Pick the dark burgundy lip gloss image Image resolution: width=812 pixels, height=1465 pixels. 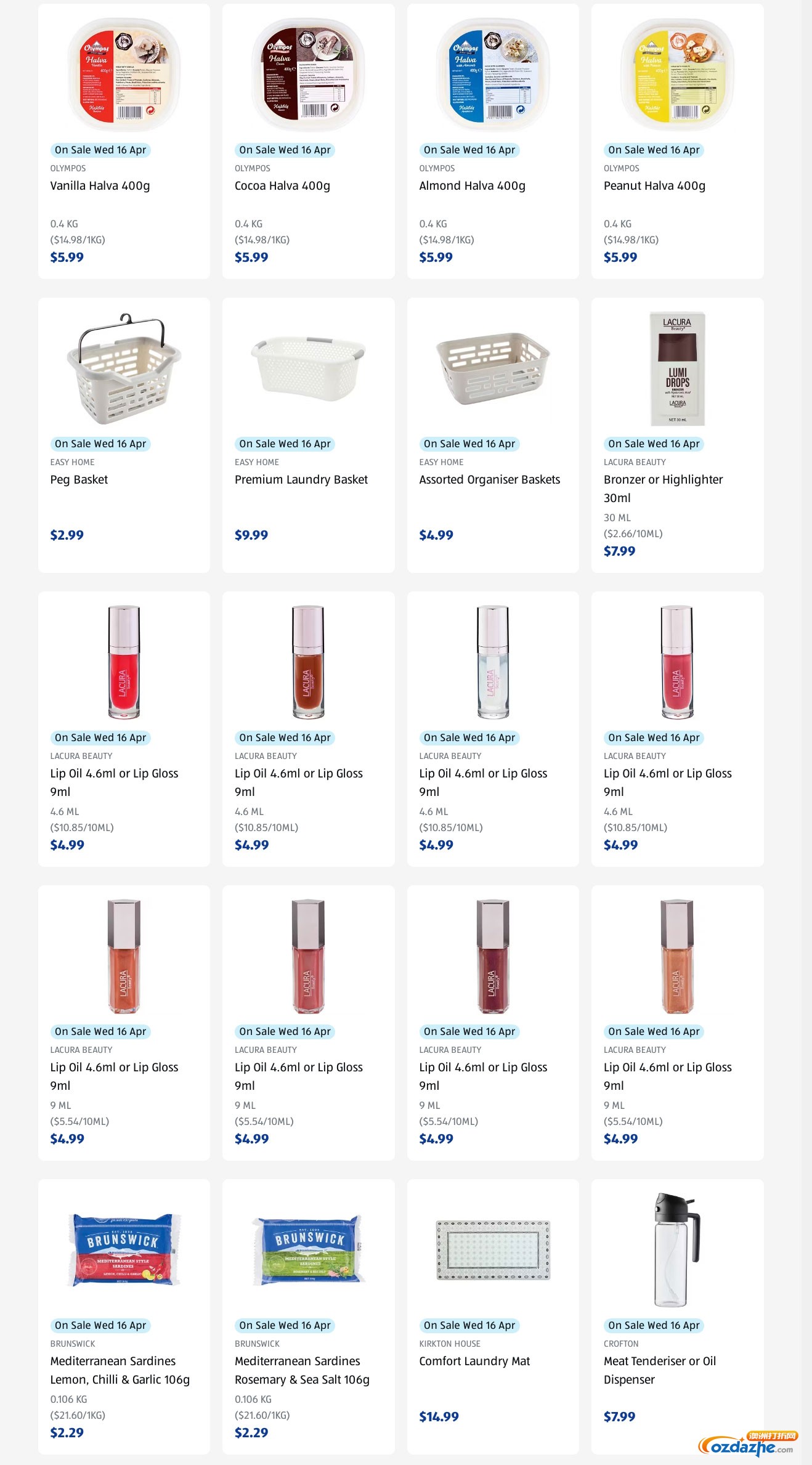[x=493, y=956]
